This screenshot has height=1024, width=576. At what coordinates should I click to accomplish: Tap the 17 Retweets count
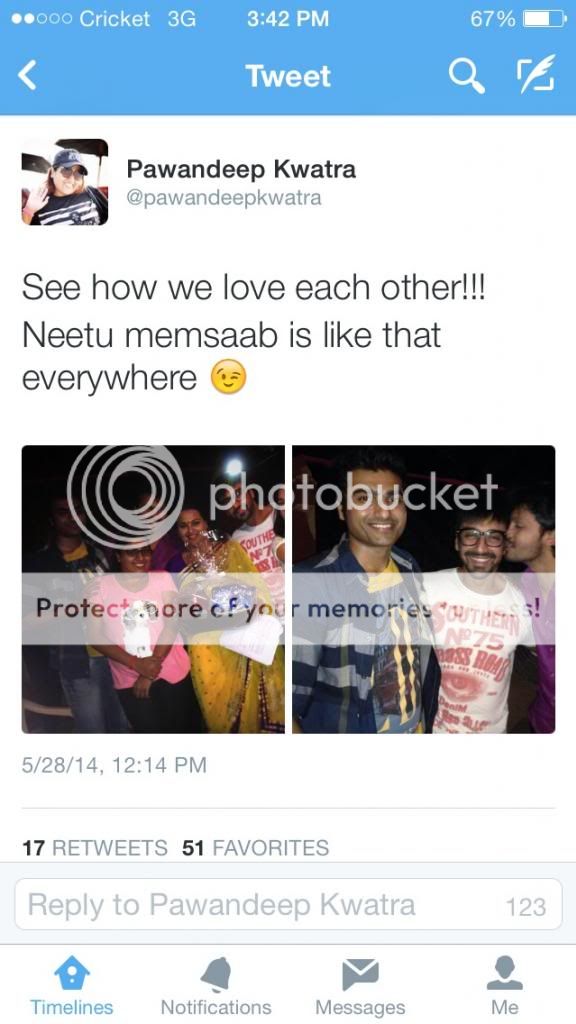coord(95,848)
